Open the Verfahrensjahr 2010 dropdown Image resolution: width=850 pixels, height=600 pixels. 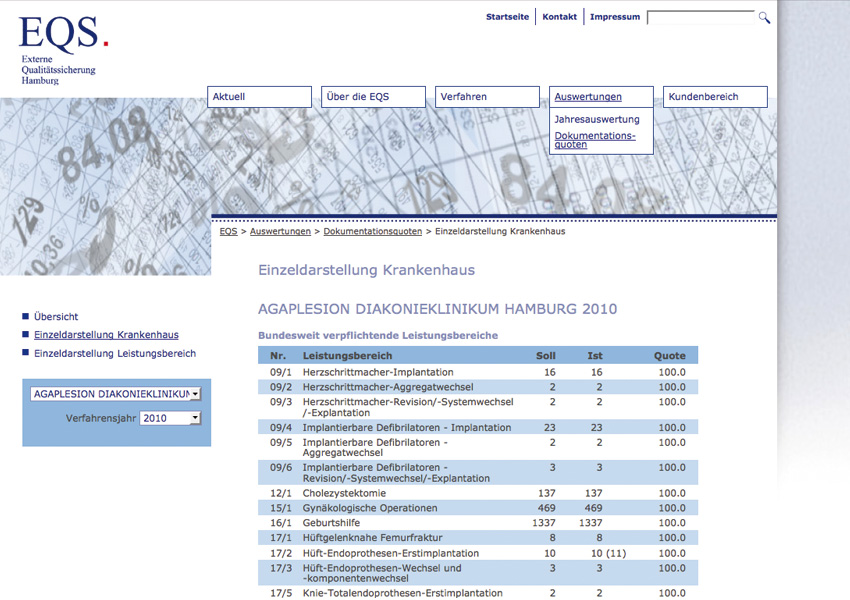click(x=170, y=418)
